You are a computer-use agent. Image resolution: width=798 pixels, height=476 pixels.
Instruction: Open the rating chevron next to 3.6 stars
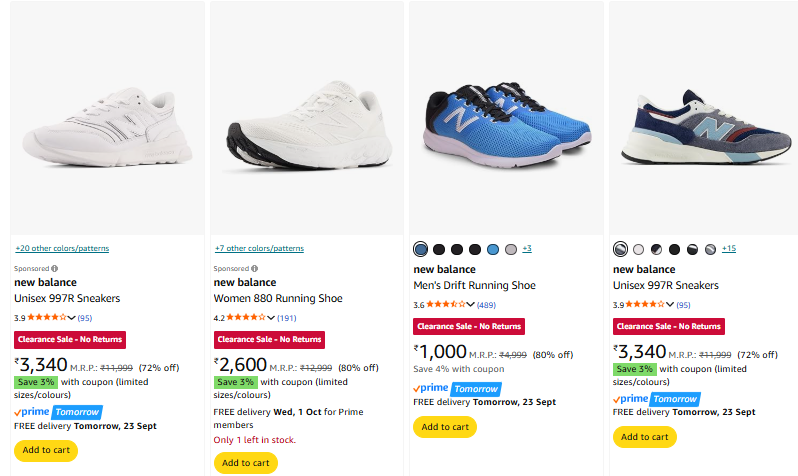pos(470,304)
